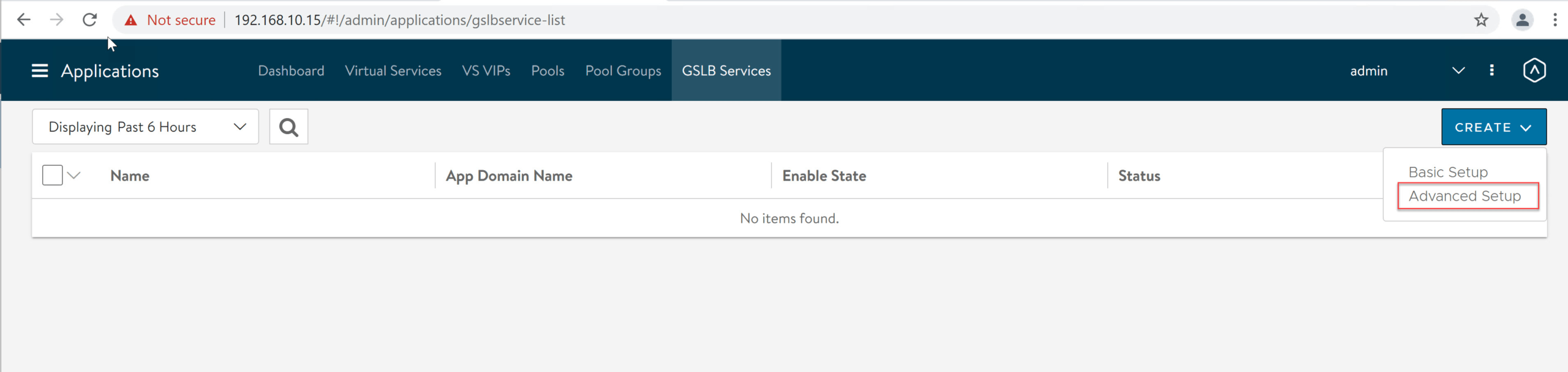
Task: Switch to the Virtual Services tab
Action: click(393, 71)
